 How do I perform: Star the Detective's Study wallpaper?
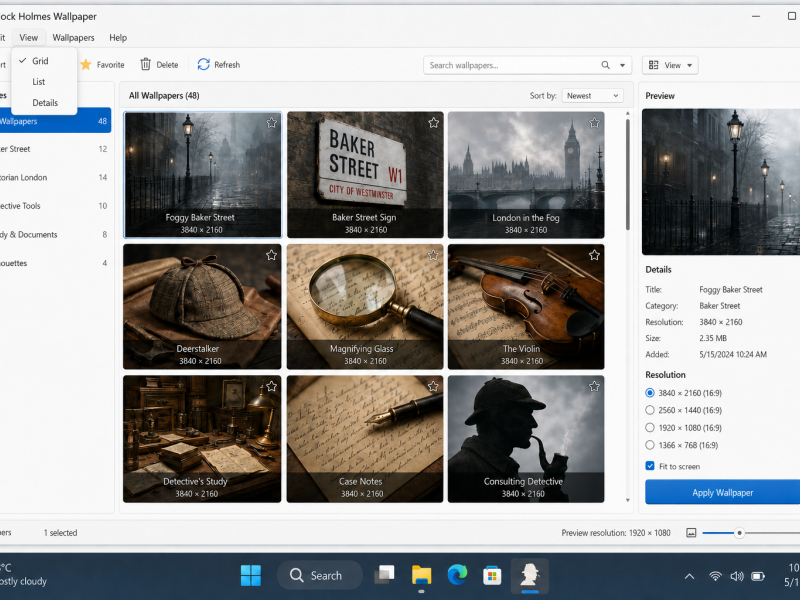[x=271, y=387]
